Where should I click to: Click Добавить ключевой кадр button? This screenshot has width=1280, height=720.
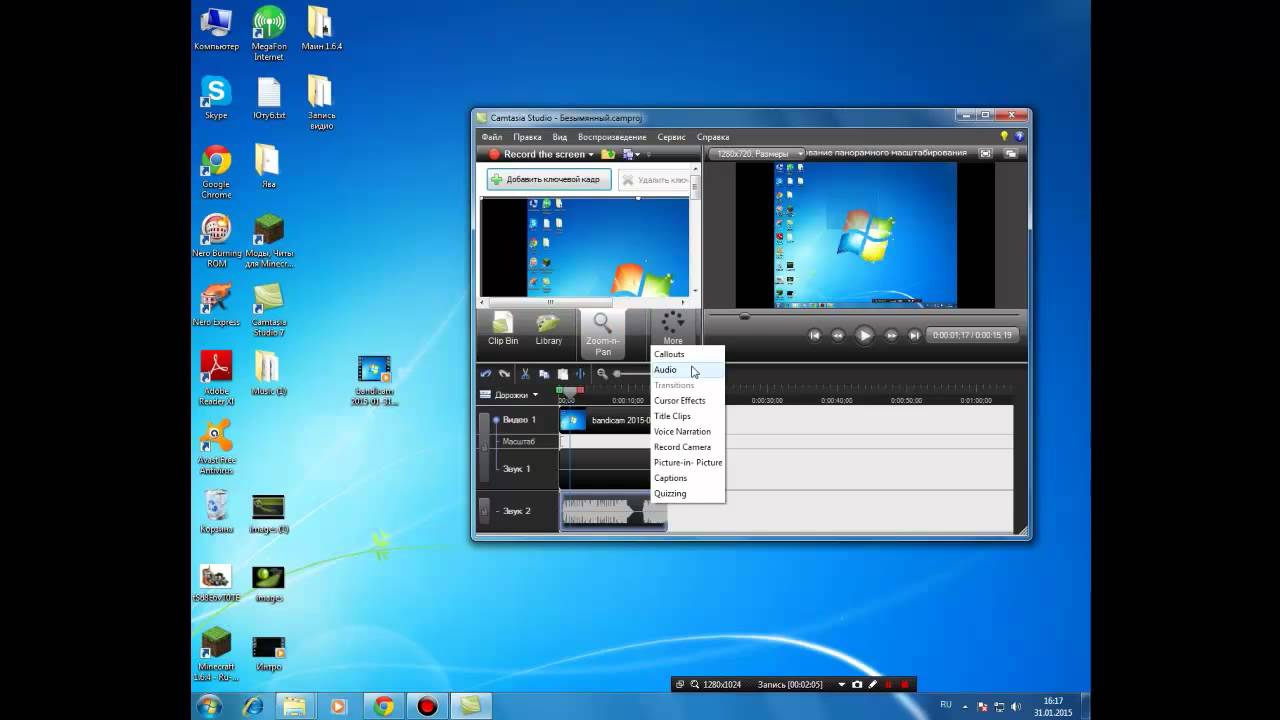pos(549,179)
